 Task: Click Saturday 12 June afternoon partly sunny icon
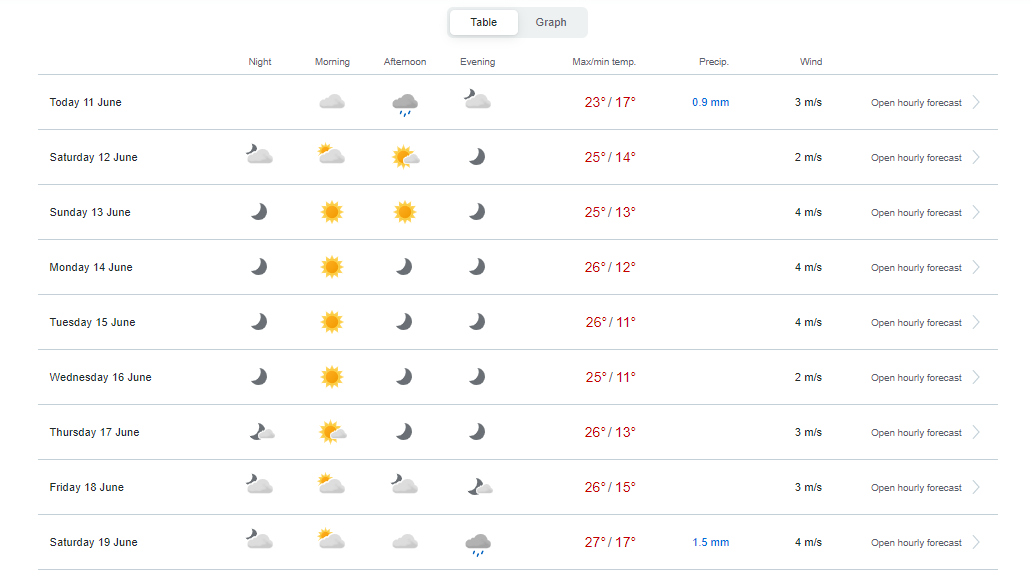[405, 157]
